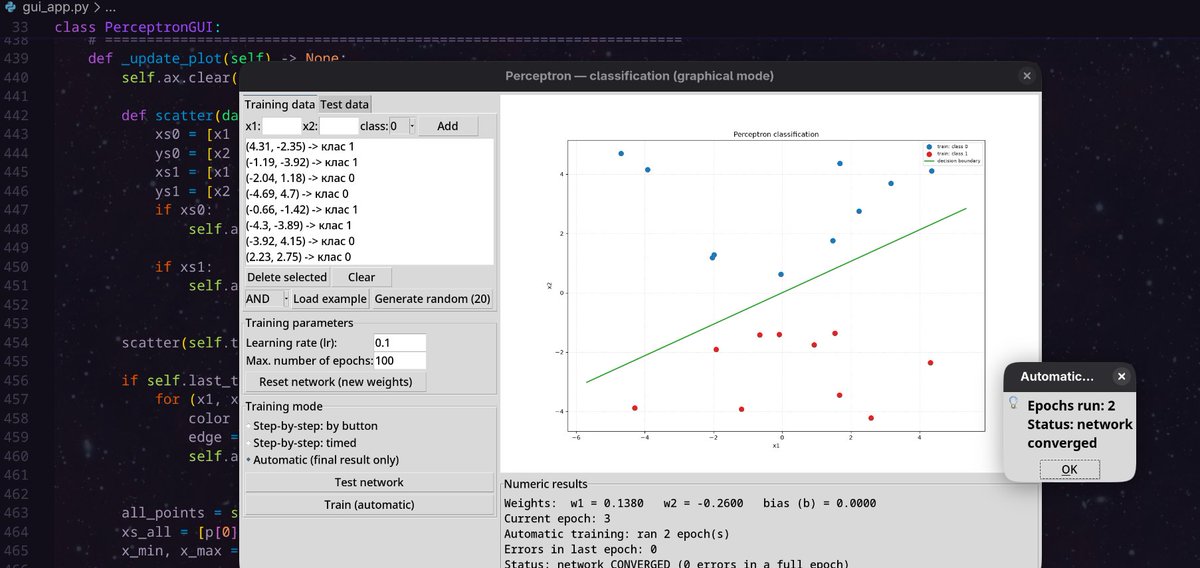This screenshot has height=568, width=1200.
Task: Open the AND example dropdown
Action: pyautogui.click(x=266, y=299)
